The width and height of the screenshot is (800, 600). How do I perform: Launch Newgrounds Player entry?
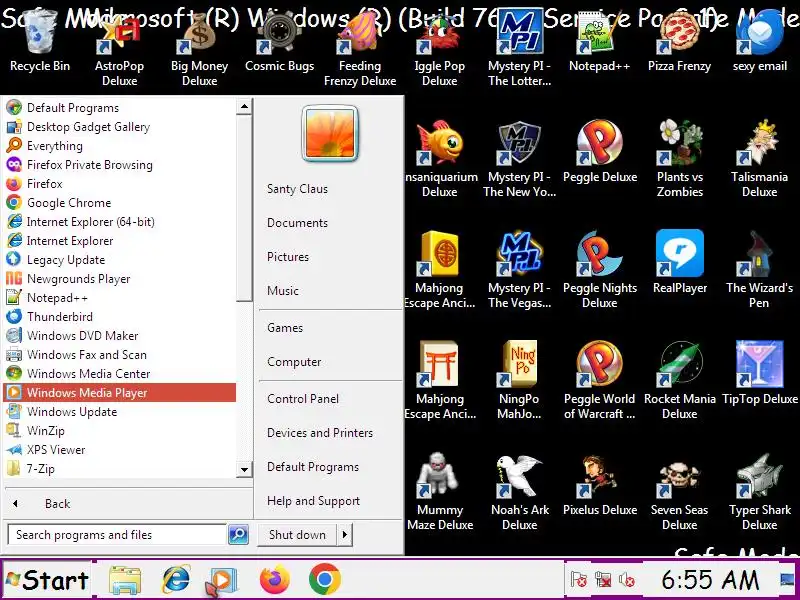click(120, 279)
